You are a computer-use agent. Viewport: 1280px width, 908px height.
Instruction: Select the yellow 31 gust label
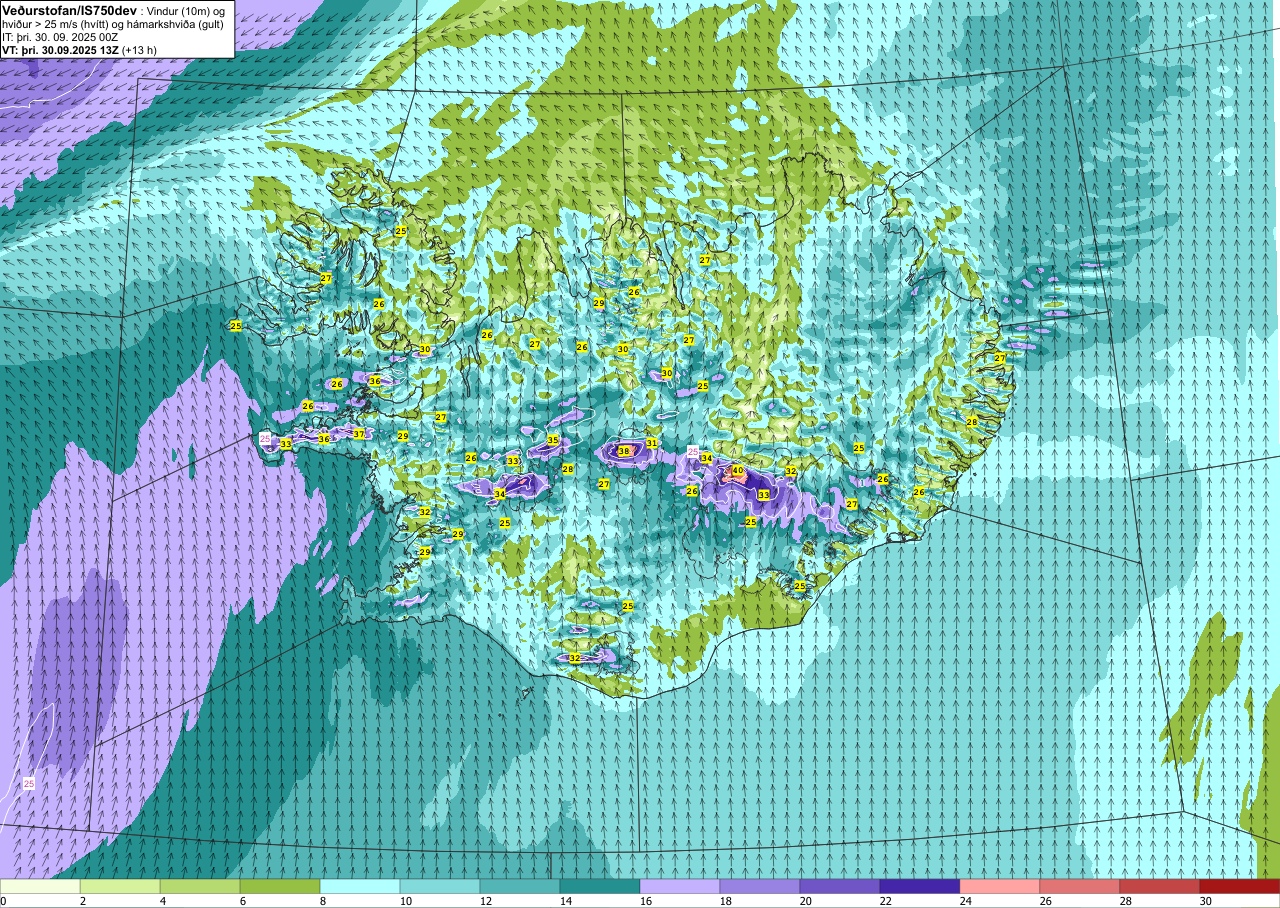tap(652, 443)
